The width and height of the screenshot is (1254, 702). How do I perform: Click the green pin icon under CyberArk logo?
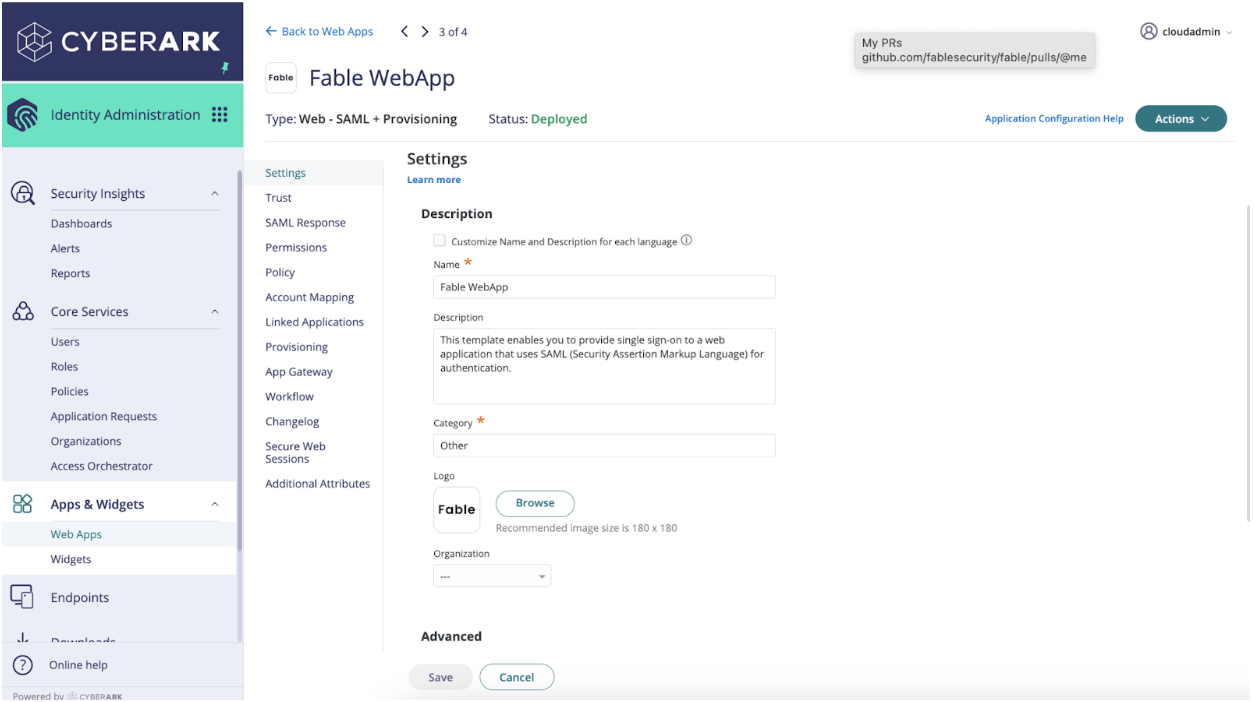(x=225, y=68)
